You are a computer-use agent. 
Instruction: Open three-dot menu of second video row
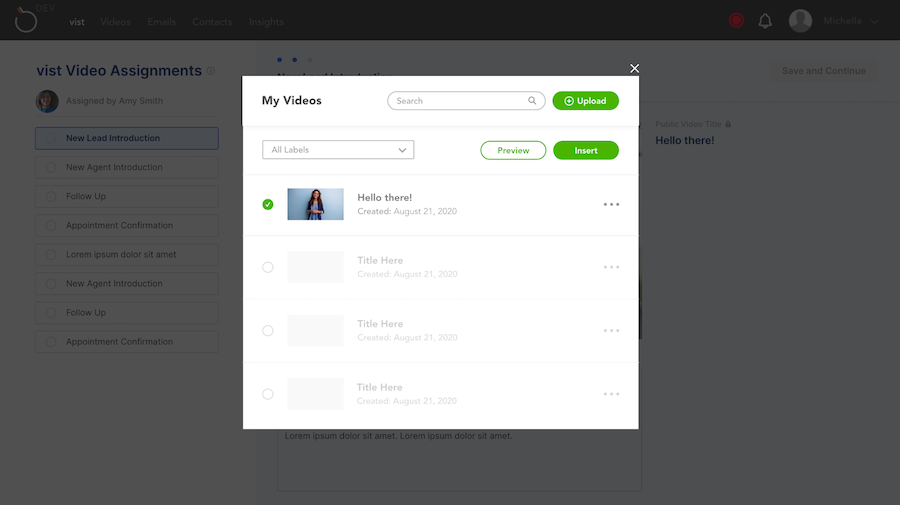611,267
